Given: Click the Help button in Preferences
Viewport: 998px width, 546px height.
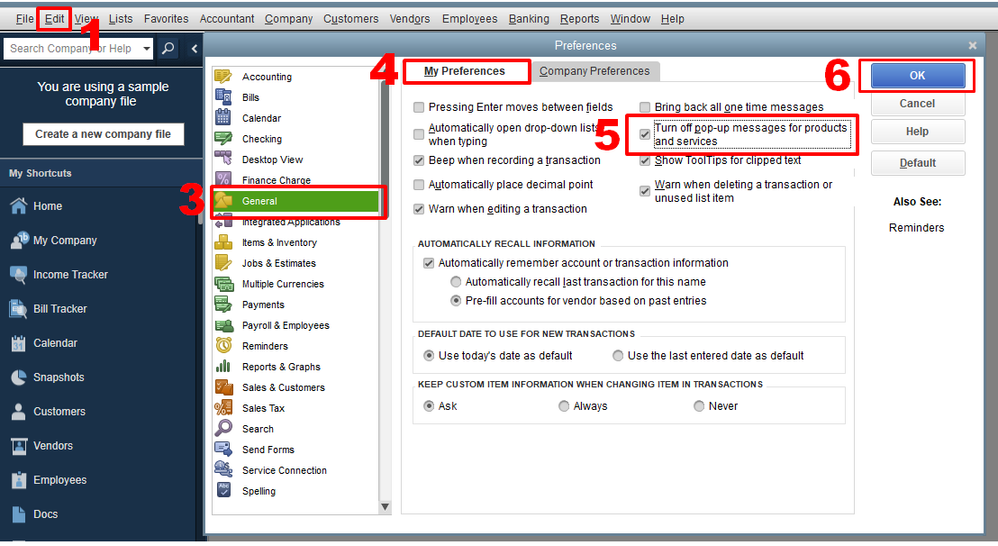Looking at the screenshot, I should [x=917, y=131].
